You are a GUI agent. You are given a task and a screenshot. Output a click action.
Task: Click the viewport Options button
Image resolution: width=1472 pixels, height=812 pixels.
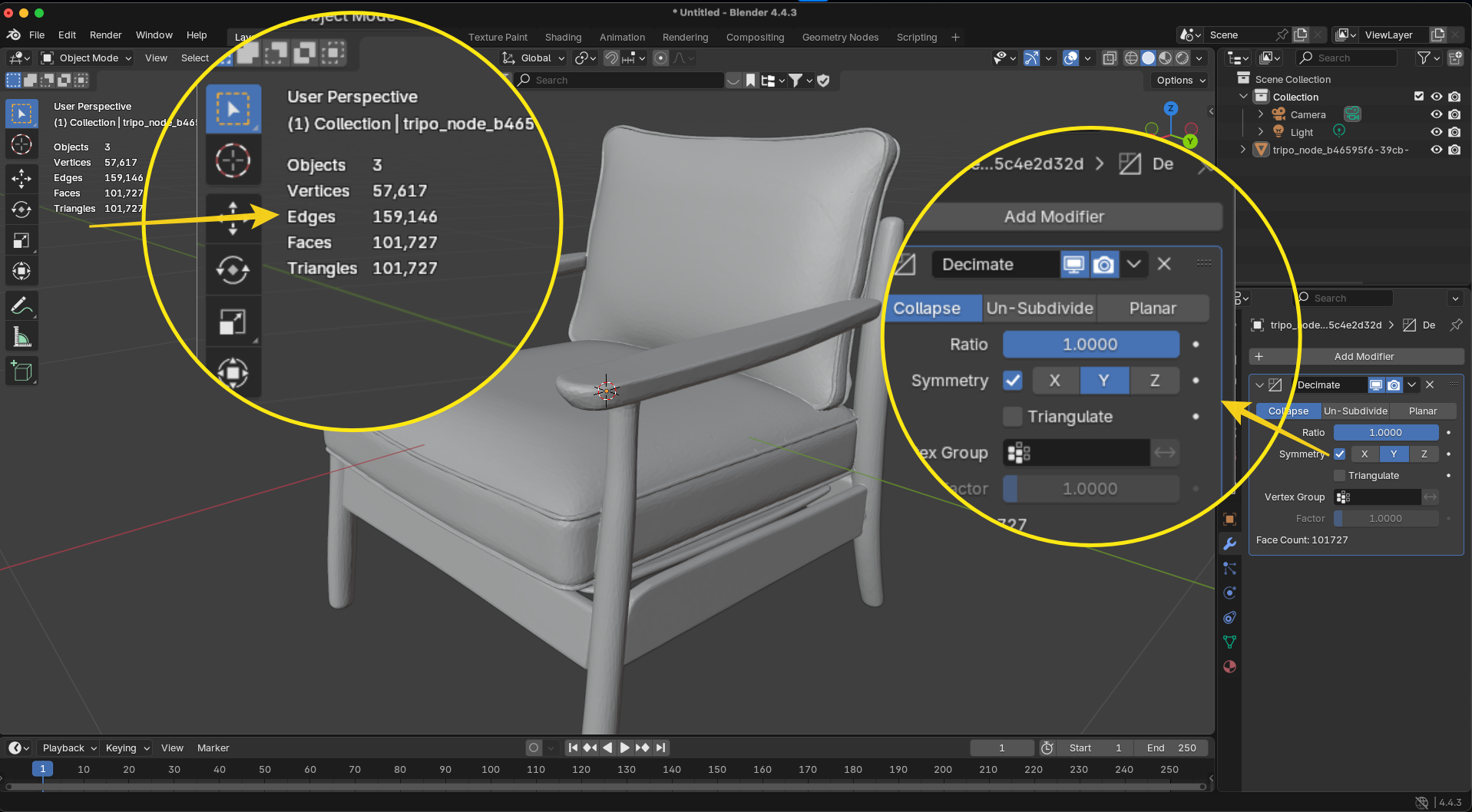point(1180,81)
